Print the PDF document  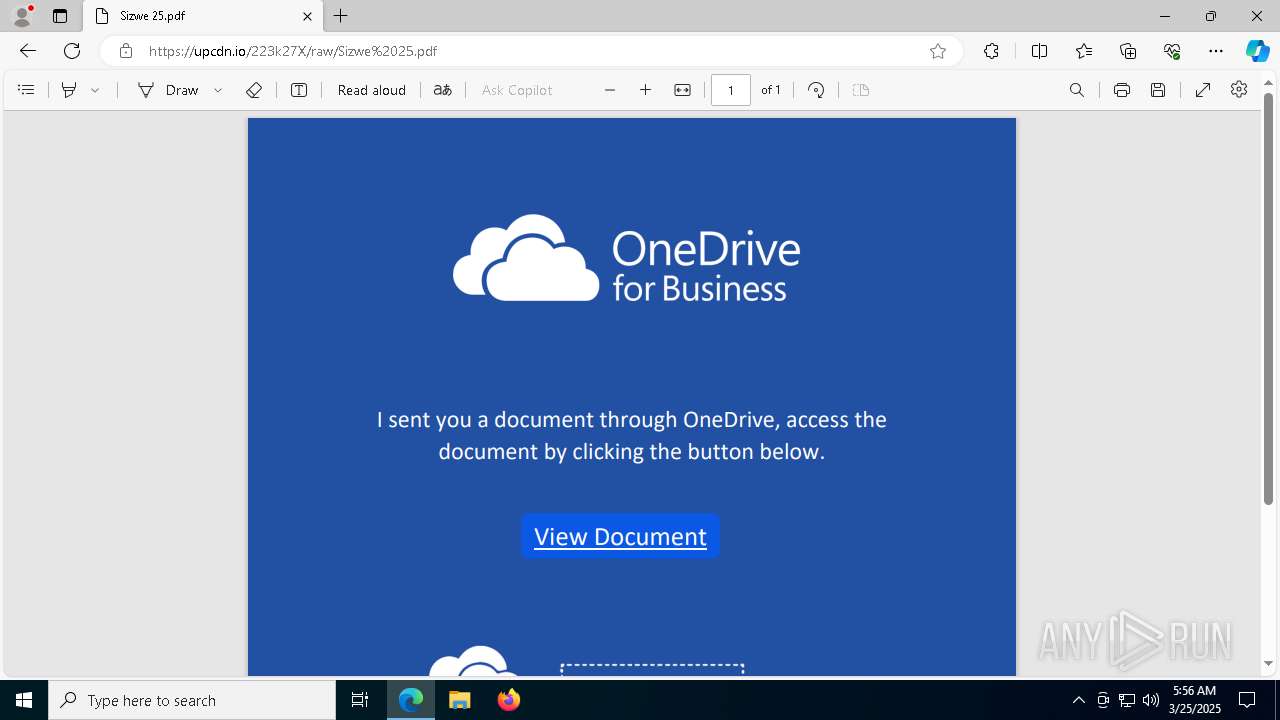point(1122,90)
